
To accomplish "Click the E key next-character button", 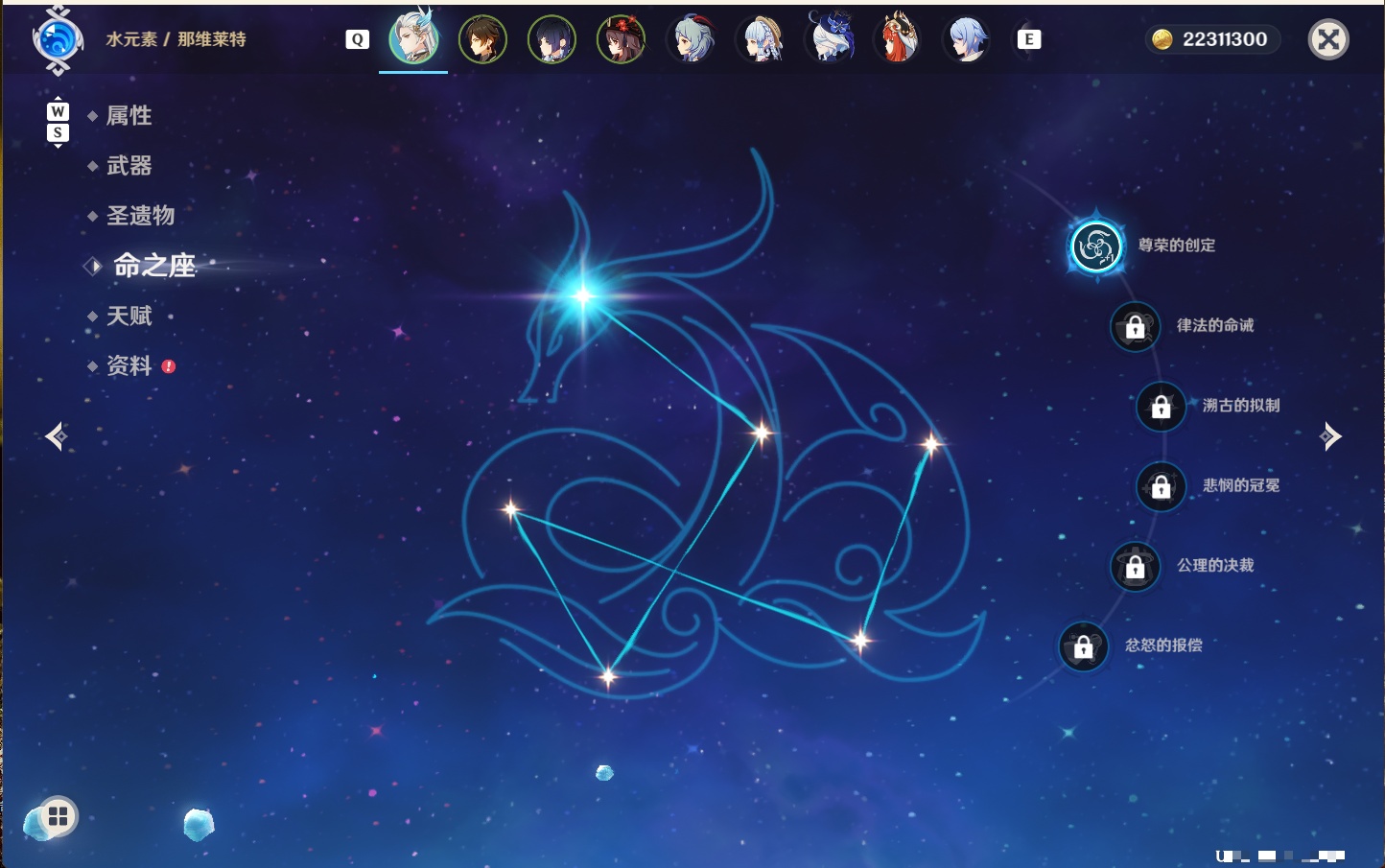I will click(1028, 39).
